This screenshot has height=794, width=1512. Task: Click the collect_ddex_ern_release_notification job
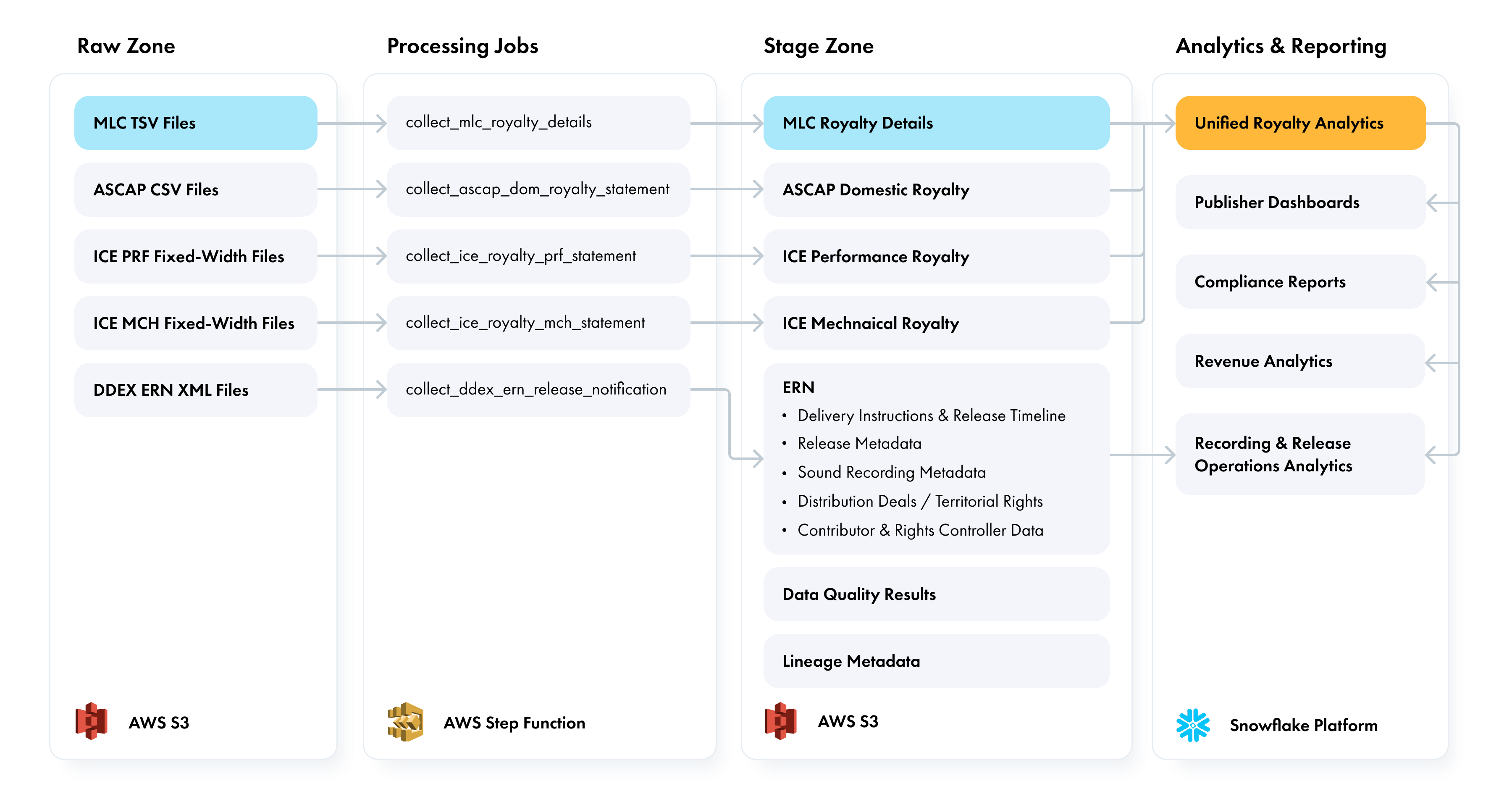point(538,390)
